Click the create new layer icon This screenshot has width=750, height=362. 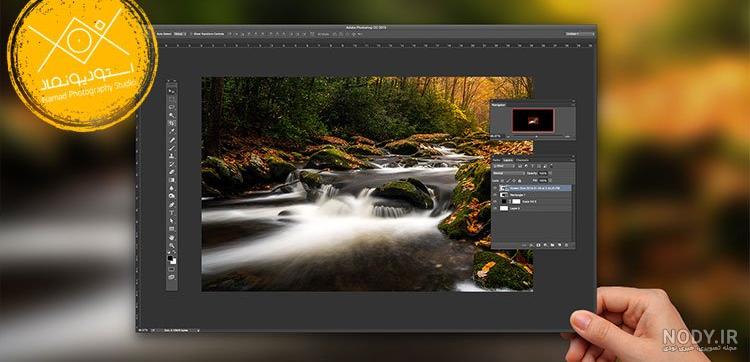pos(559,245)
